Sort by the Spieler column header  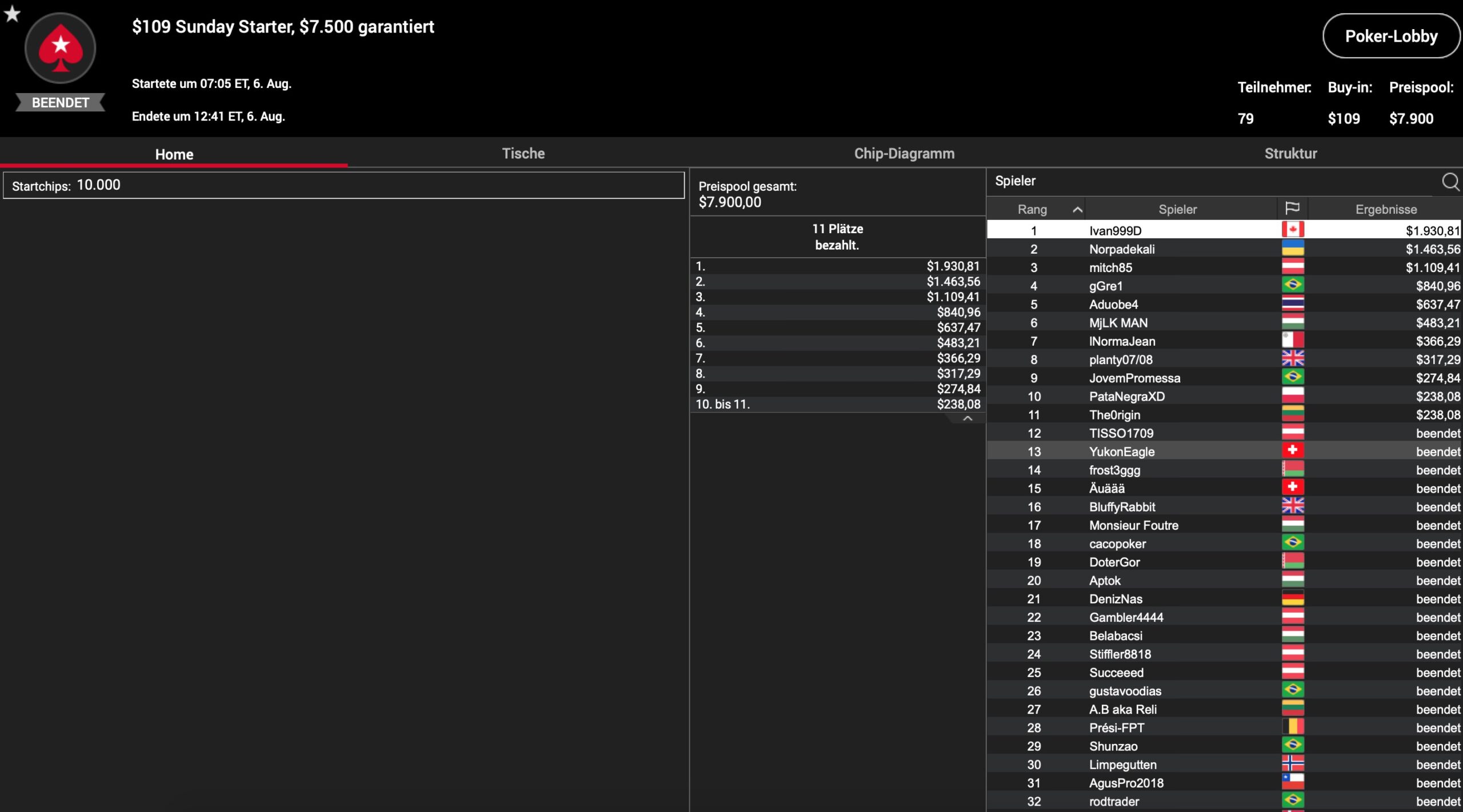pos(1177,210)
